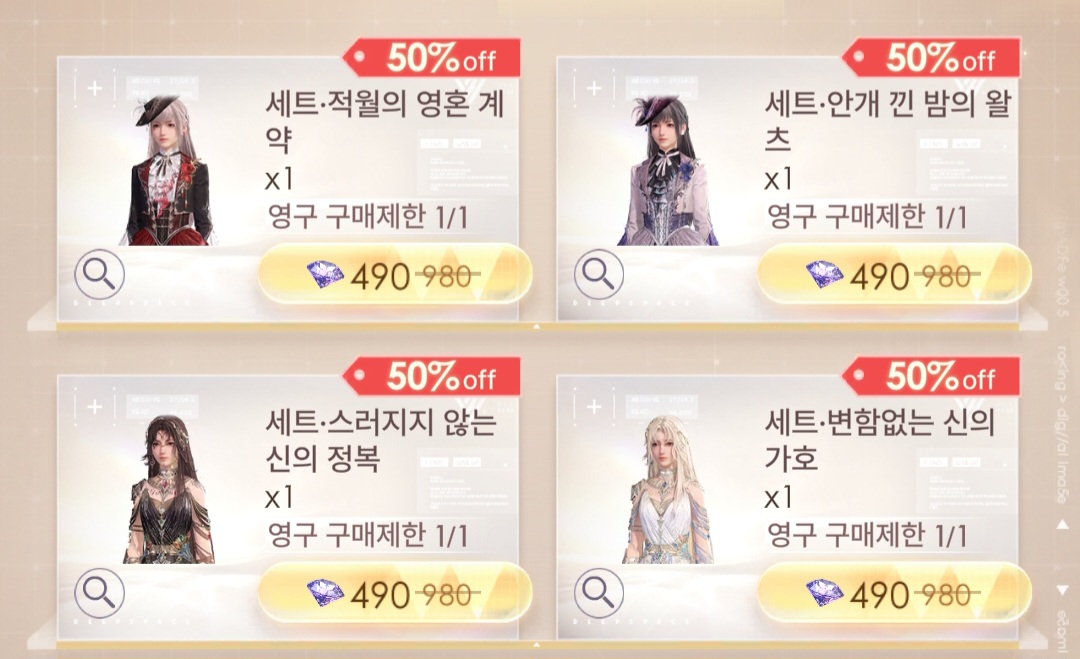The width and height of the screenshot is (1080, 659).
Task: Buy 변함없는 신의 가호 set for 490 diamonds
Action: coord(894,593)
